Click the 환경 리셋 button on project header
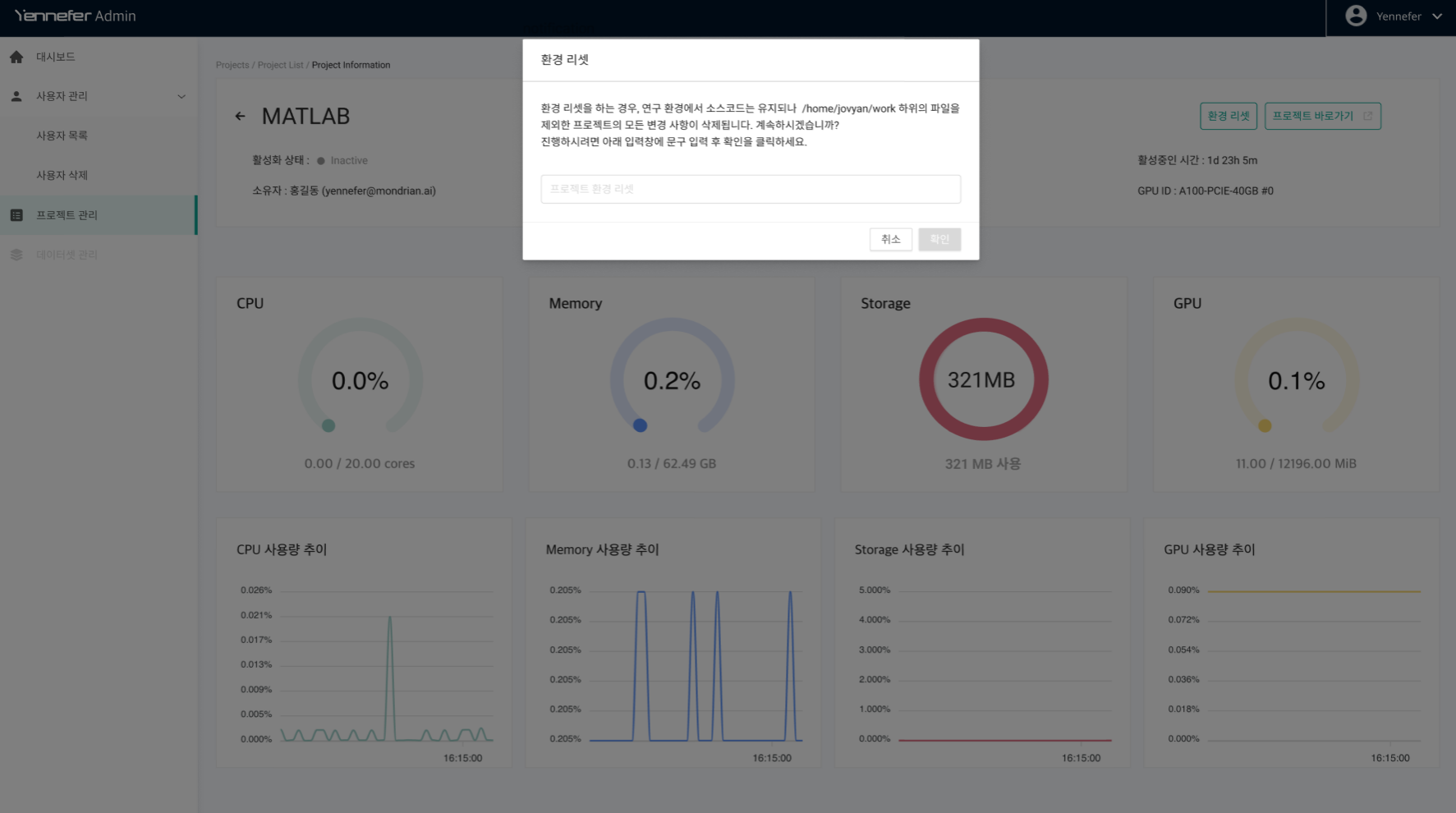 [x=1228, y=116]
